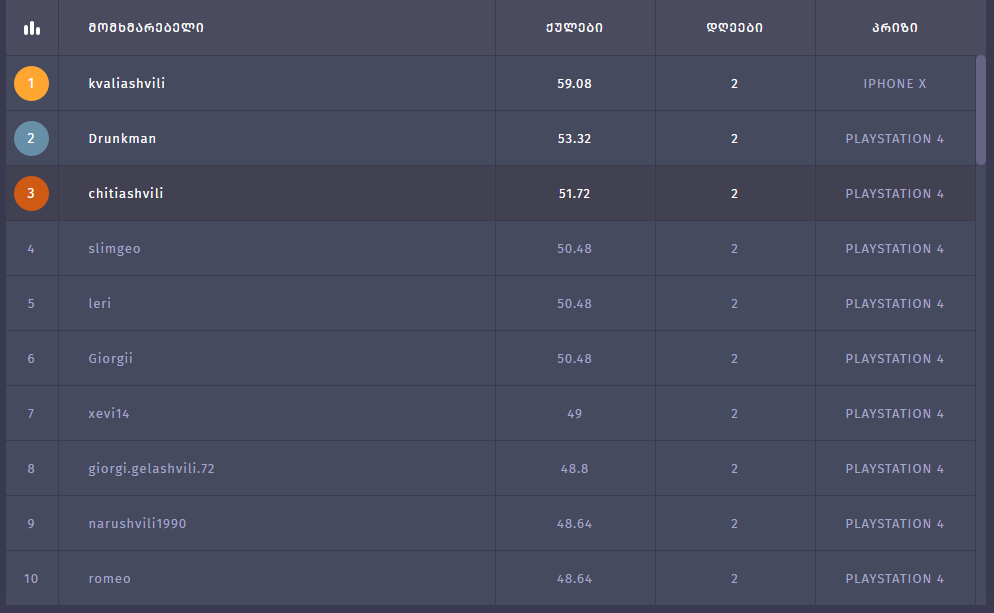Open user kvaliashvili's entry
Screen dimensions: 994x613
127,83
